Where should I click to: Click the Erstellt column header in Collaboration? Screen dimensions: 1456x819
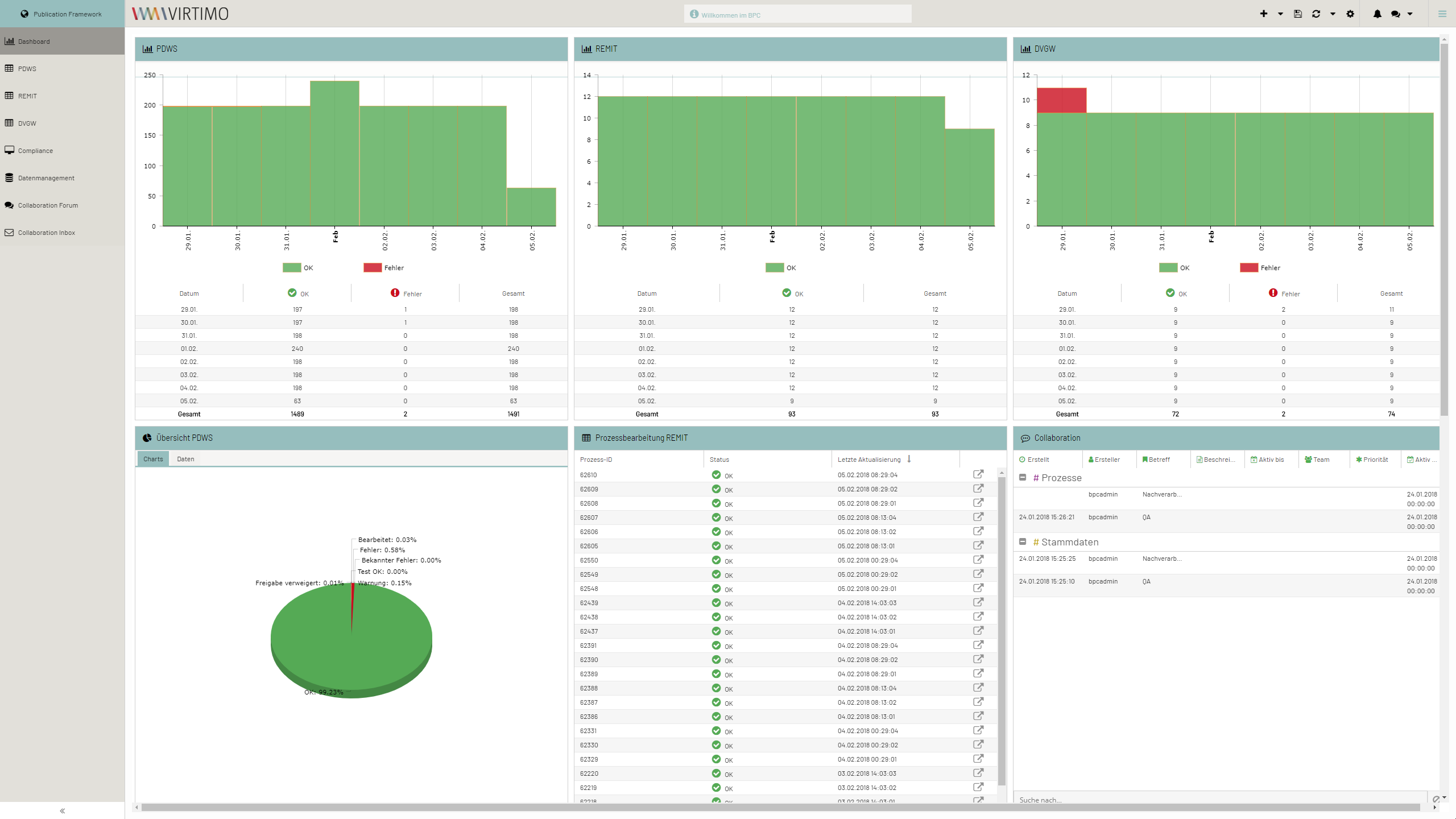1048,459
